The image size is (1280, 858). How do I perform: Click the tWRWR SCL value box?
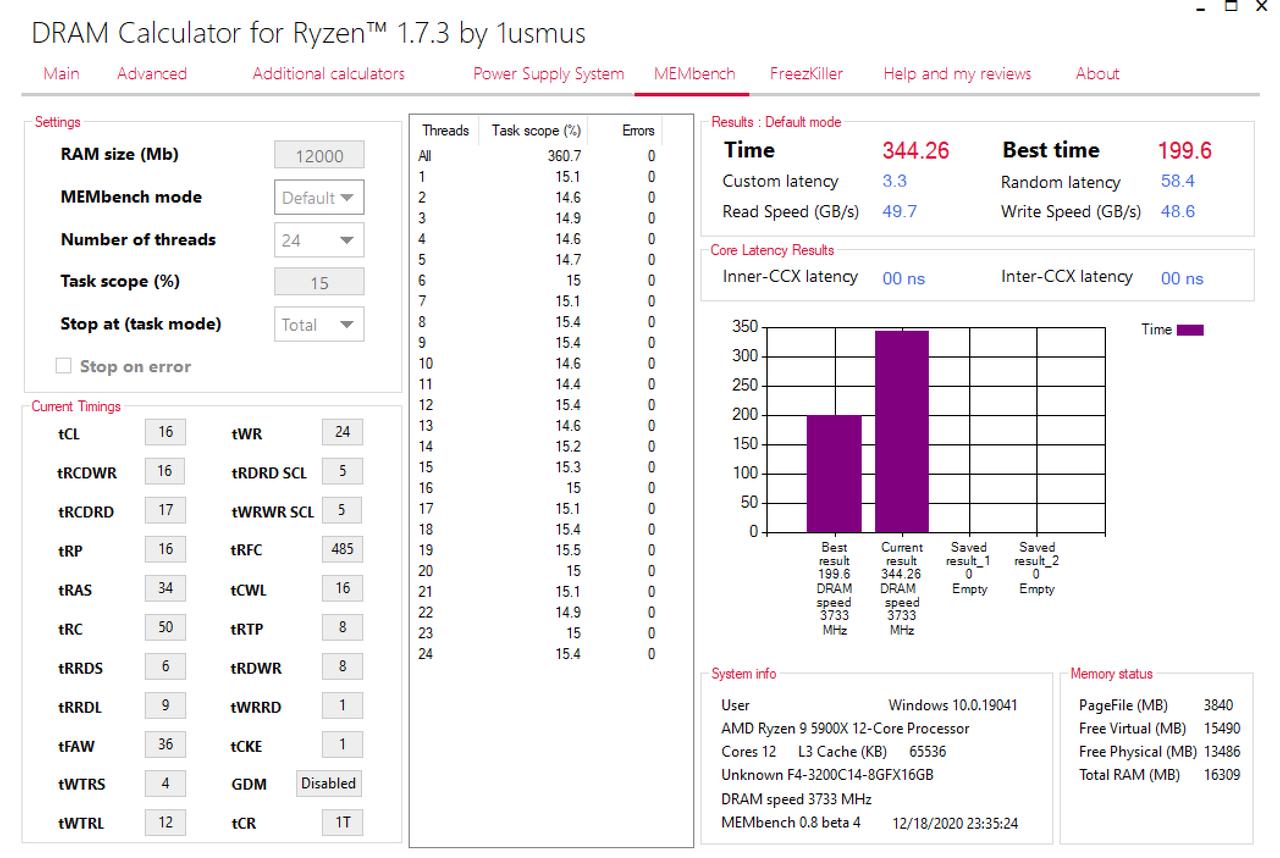click(342, 510)
